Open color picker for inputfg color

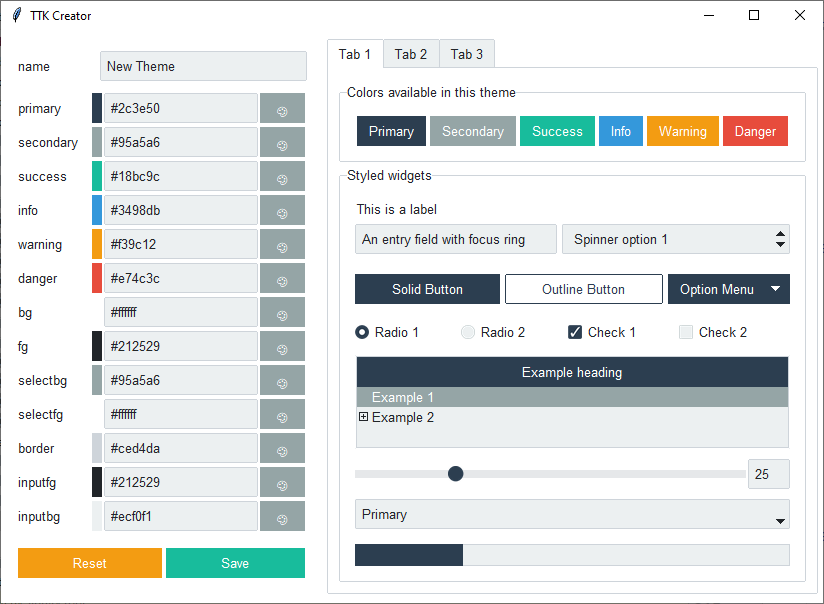point(282,482)
